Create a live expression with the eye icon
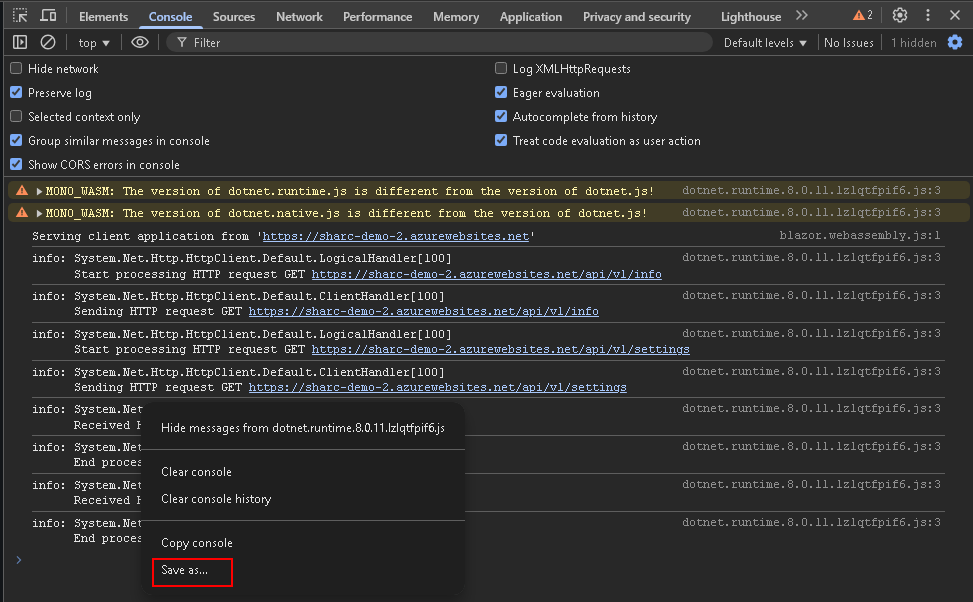The height and width of the screenshot is (602, 973). [x=140, y=42]
